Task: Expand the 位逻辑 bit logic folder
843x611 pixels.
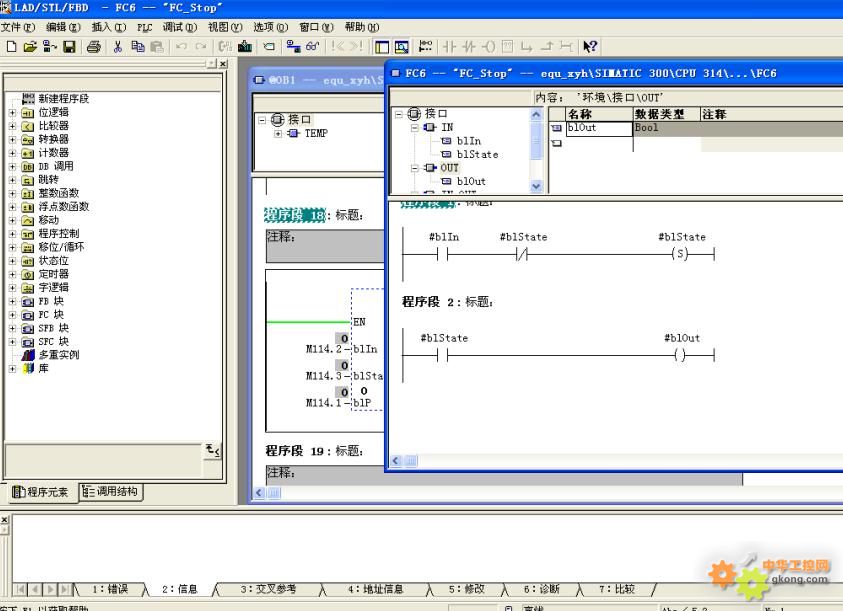Action: point(13,113)
